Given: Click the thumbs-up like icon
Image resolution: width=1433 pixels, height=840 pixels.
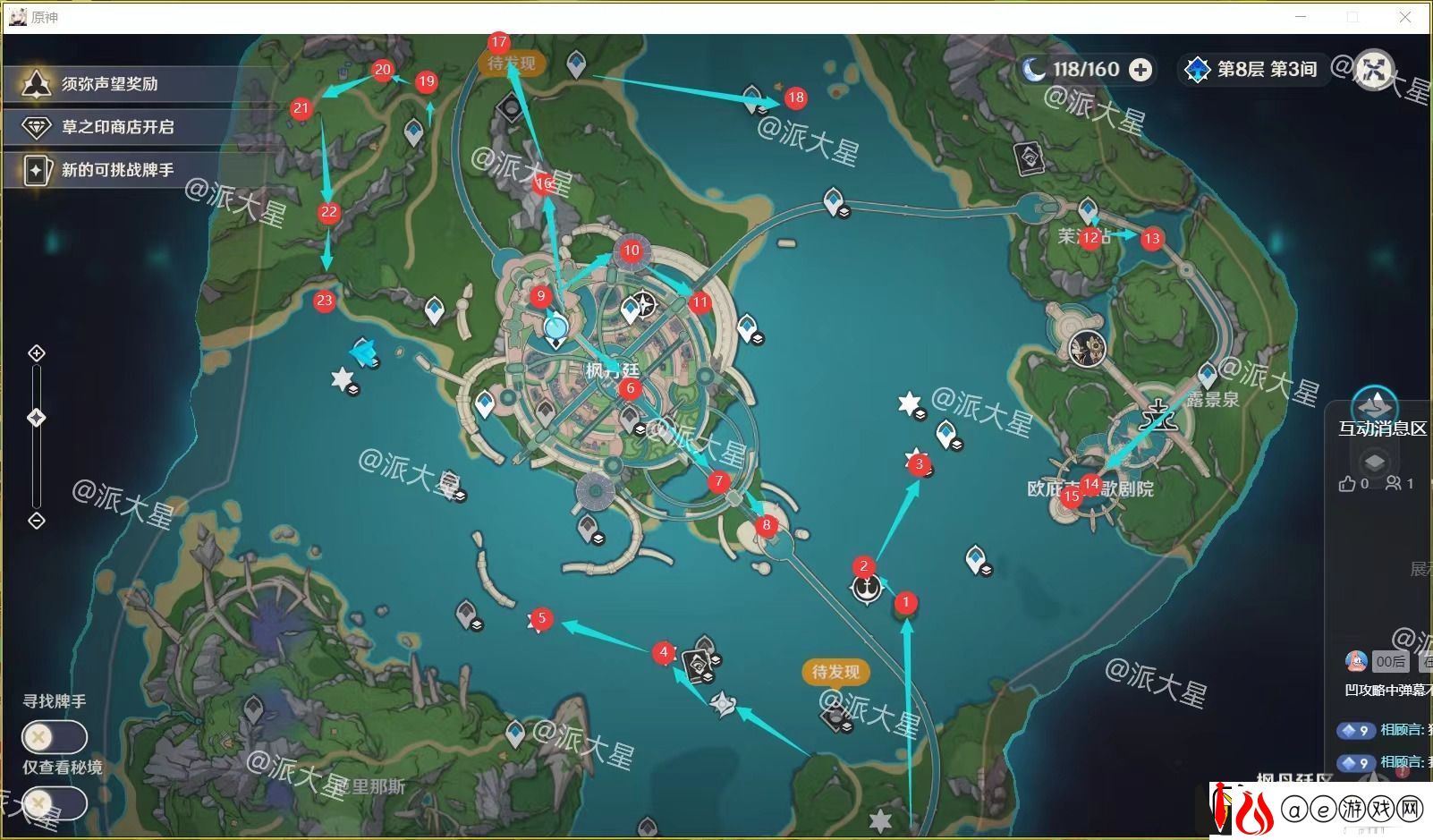Looking at the screenshot, I should (1347, 483).
